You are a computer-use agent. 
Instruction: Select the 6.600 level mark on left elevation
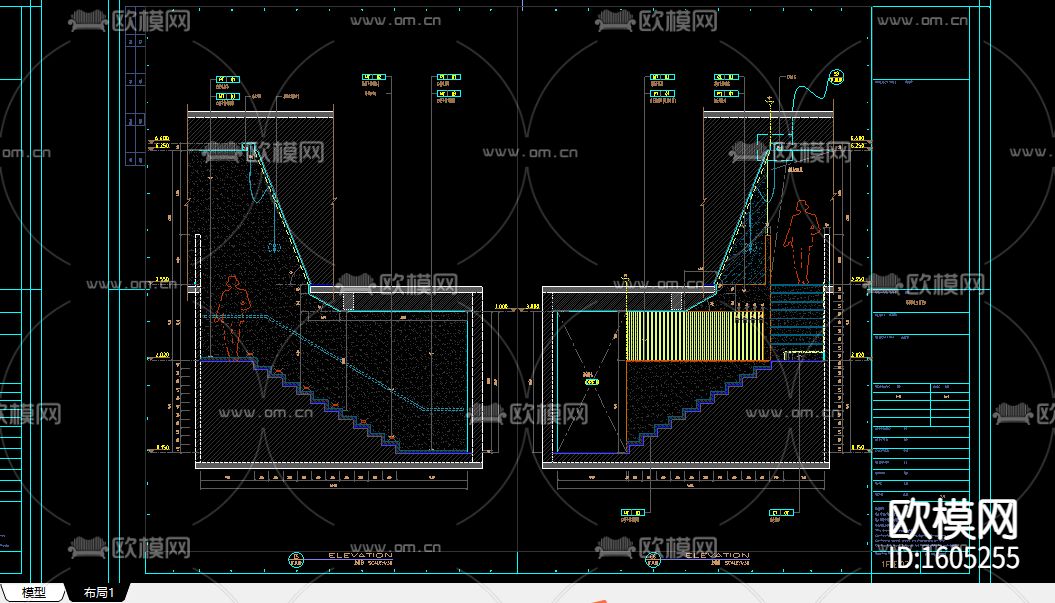162,139
